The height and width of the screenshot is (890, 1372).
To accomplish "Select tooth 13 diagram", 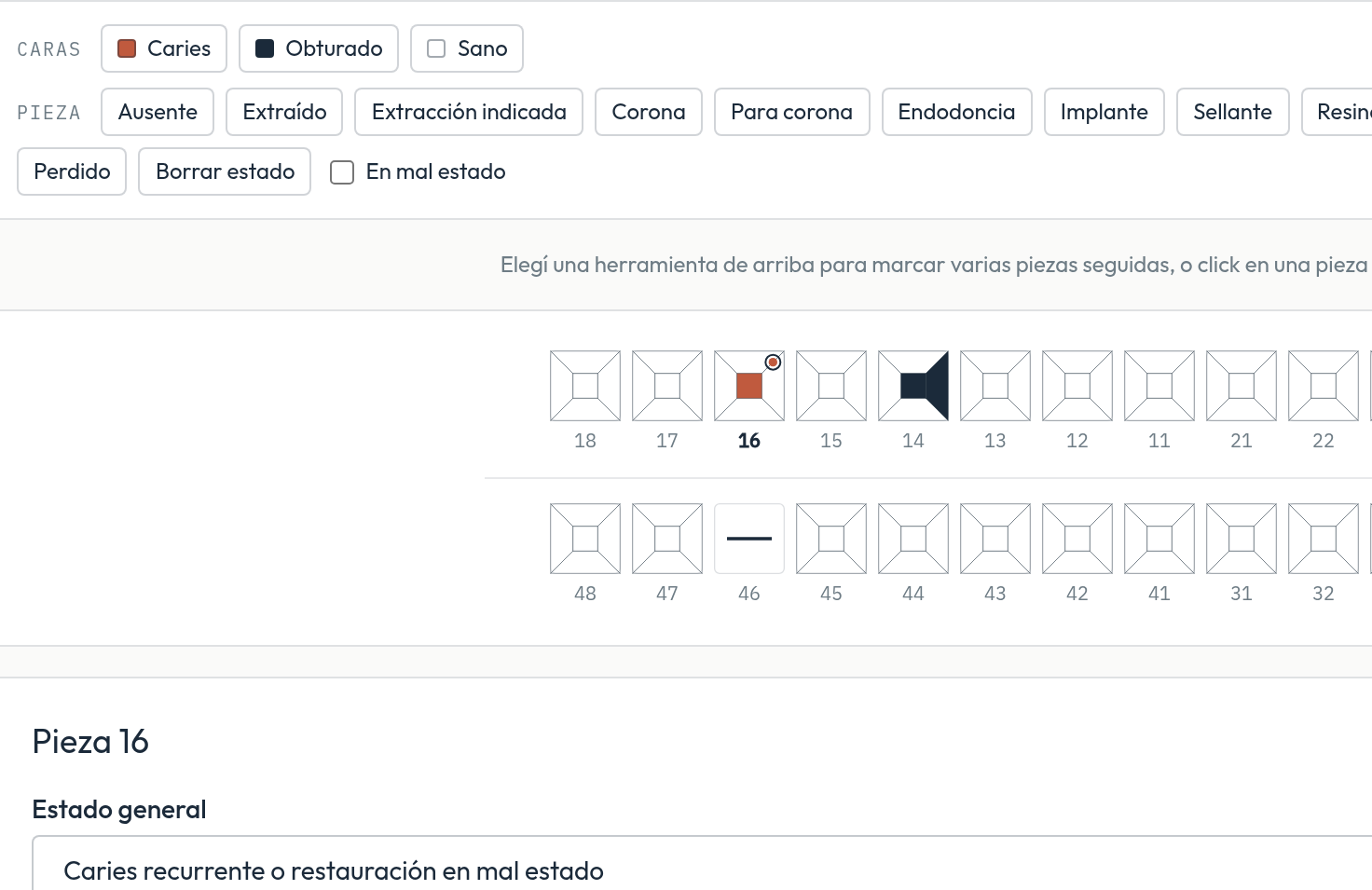I will pyautogui.click(x=995, y=386).
